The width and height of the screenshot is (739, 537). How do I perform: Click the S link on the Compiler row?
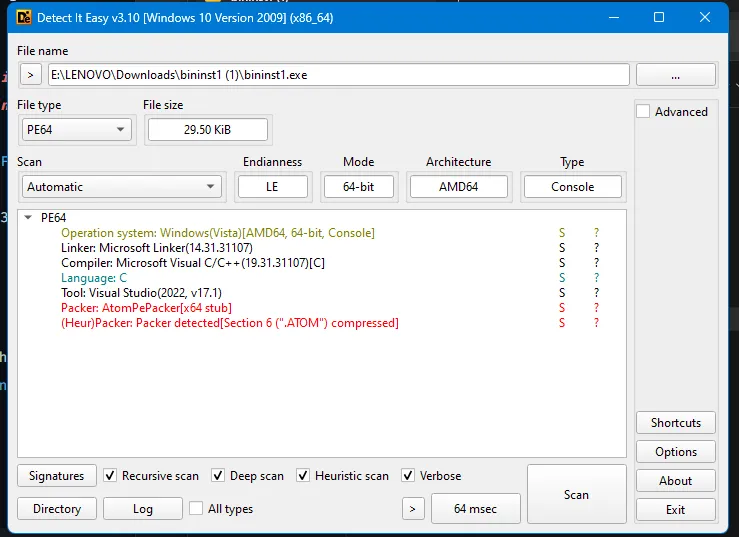(x=562, y=263)
